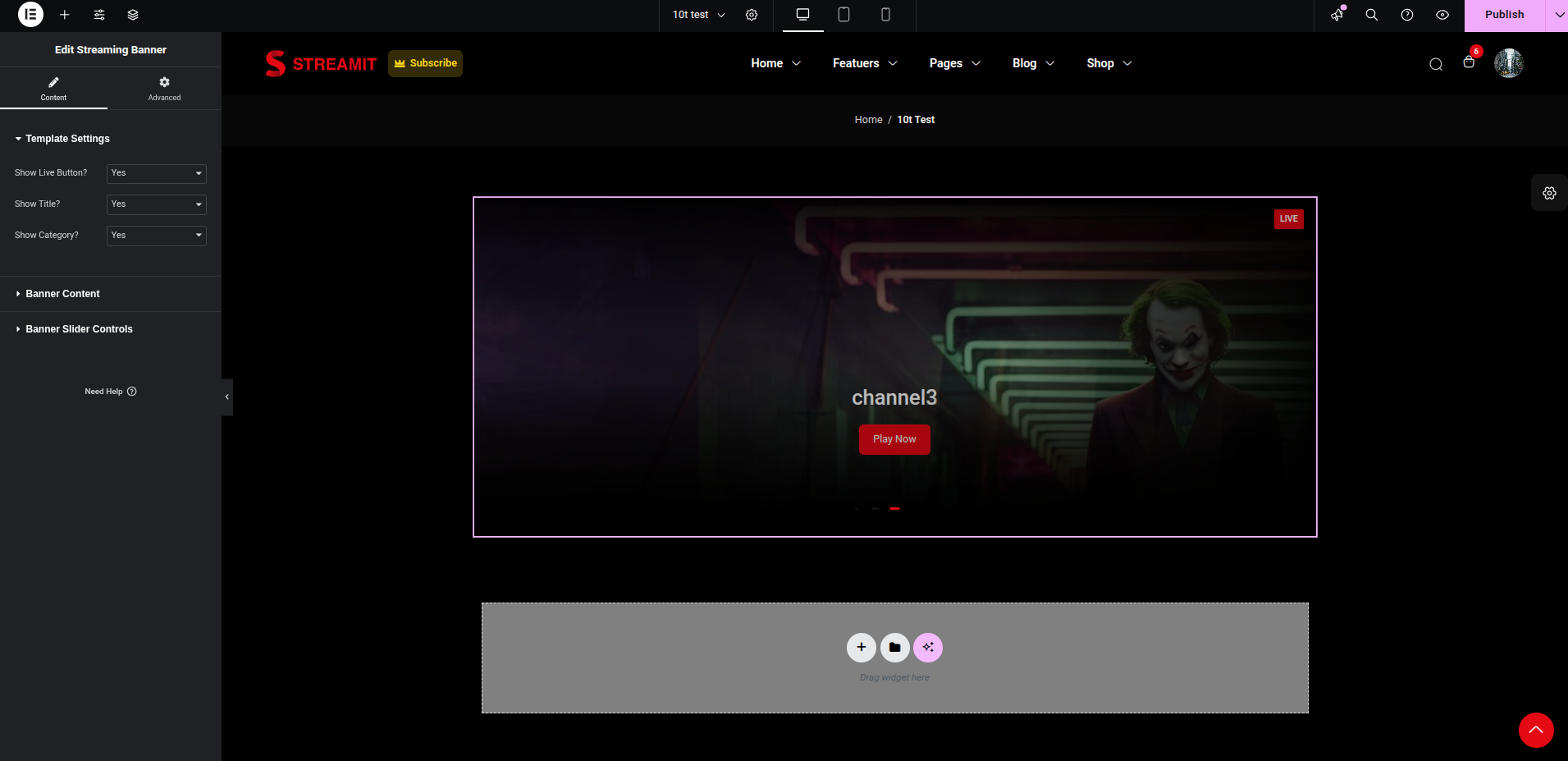This screenshot has height=761, width=1568.
Task: Open the Blog menu
Action: pyautogui.click(x=1033, y=63)
